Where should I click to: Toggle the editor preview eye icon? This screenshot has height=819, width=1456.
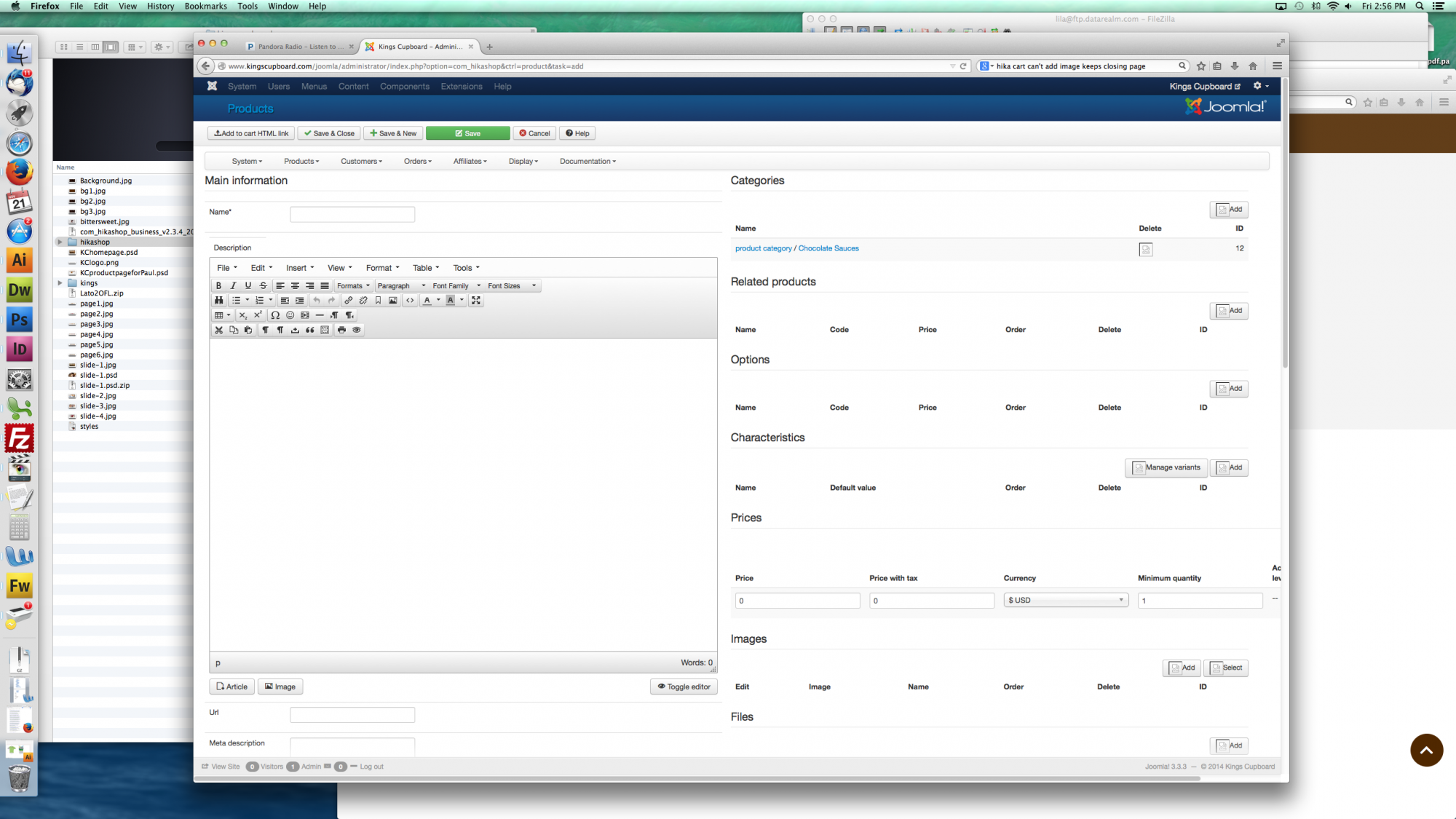pyautogui.click(x=357, y=330)
